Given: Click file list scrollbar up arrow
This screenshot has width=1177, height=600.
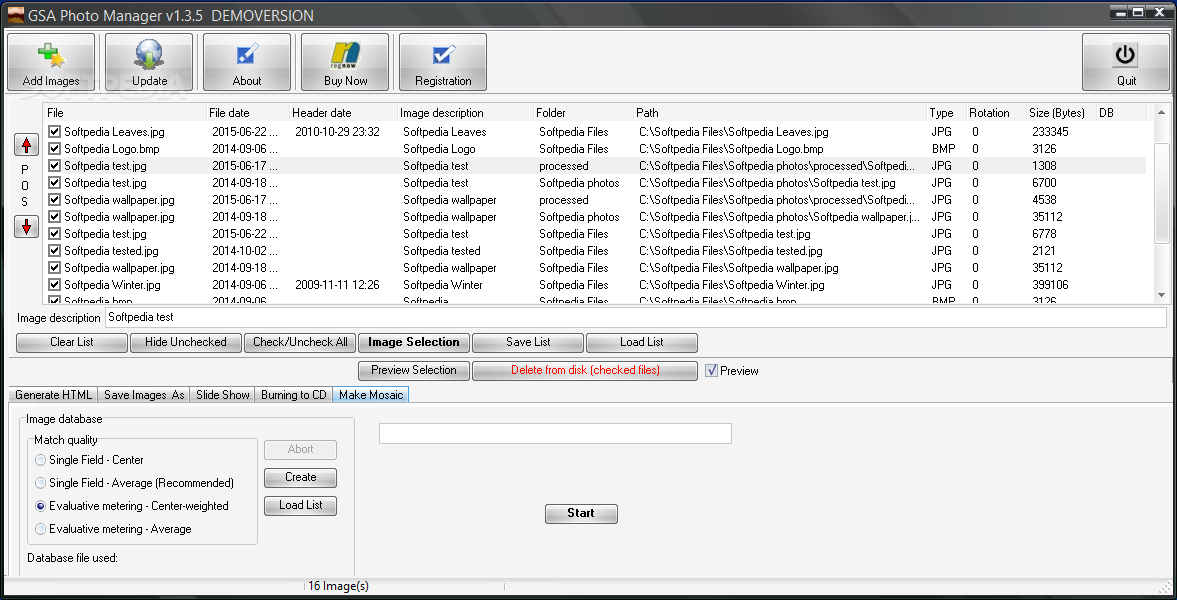Looking at the screenshot, I should [1162, 113].
